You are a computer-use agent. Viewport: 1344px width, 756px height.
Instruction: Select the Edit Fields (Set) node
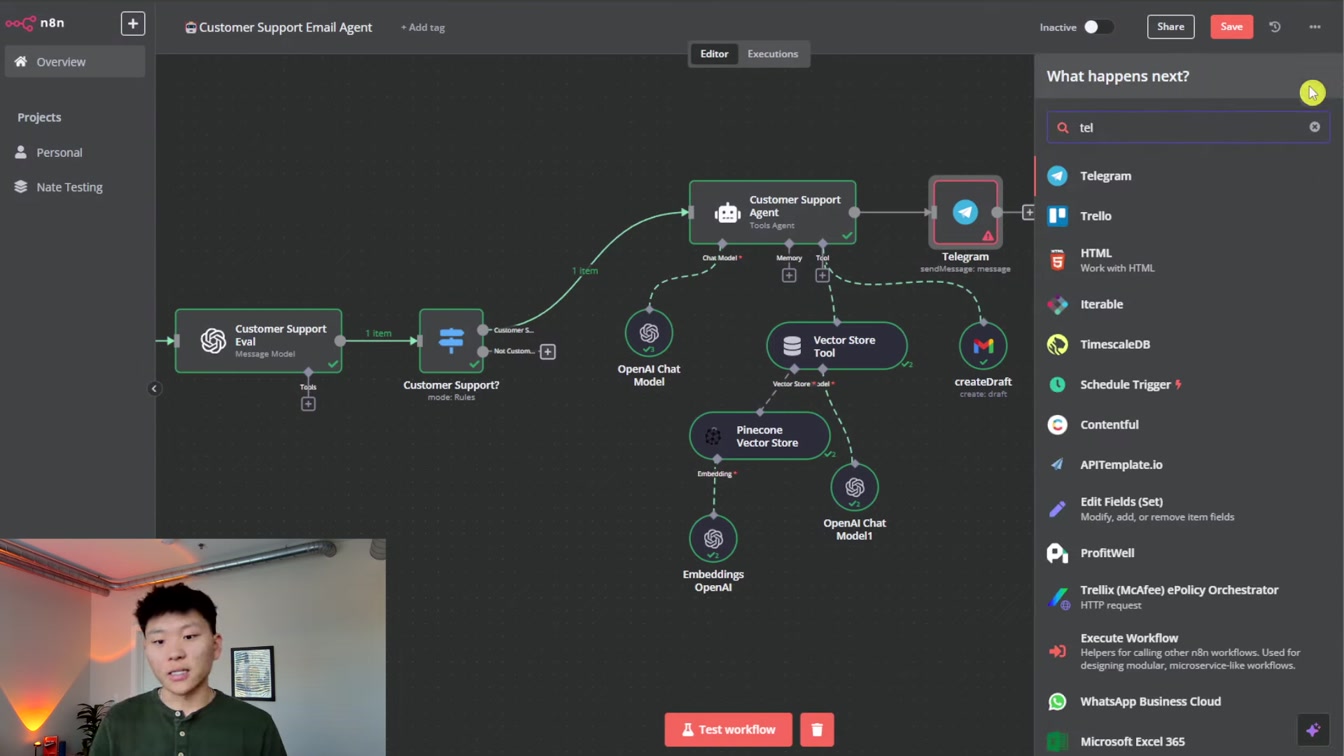click(1189, 508)
